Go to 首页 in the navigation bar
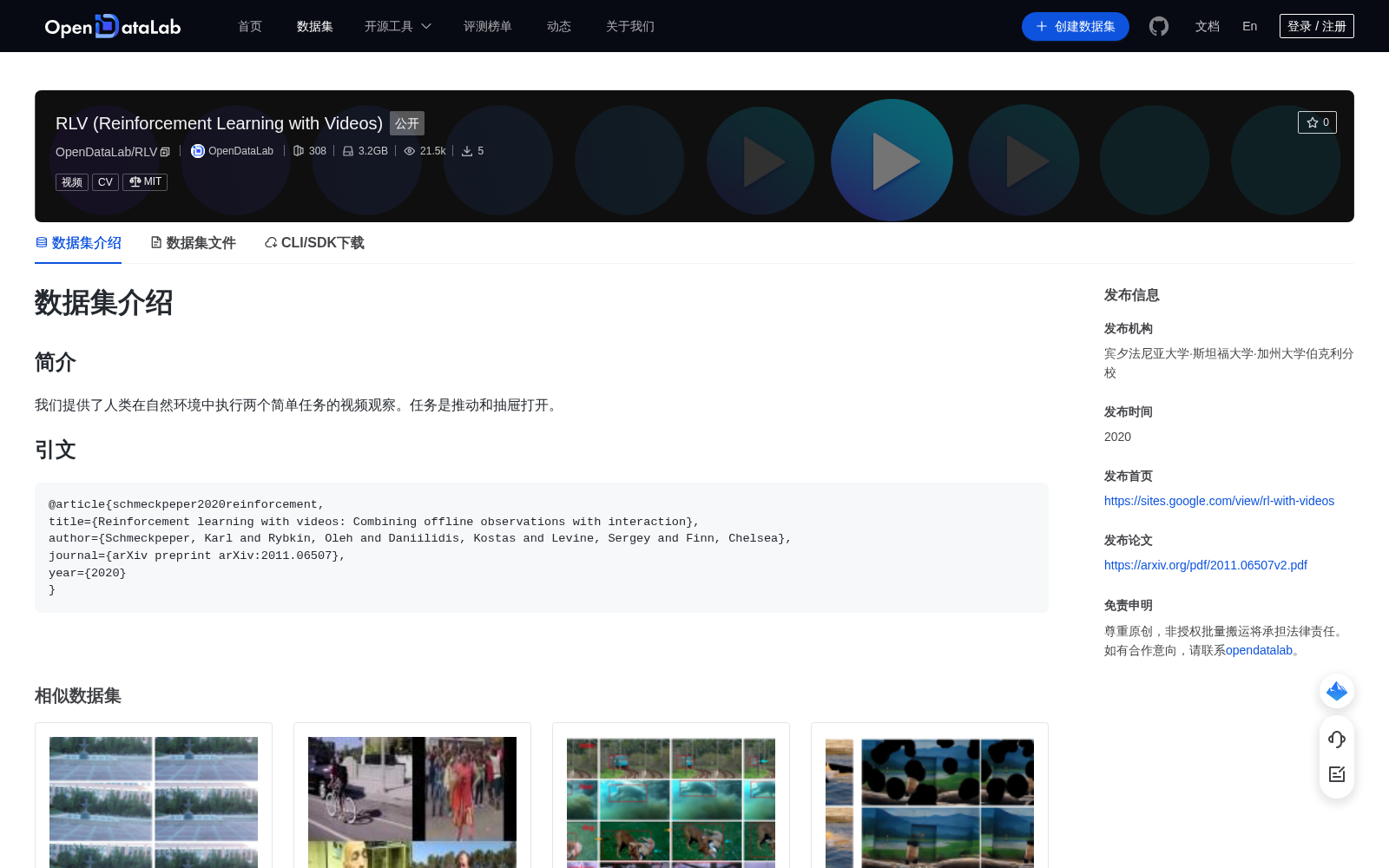This screenshot has width=1389, height=868. (250, 26)
